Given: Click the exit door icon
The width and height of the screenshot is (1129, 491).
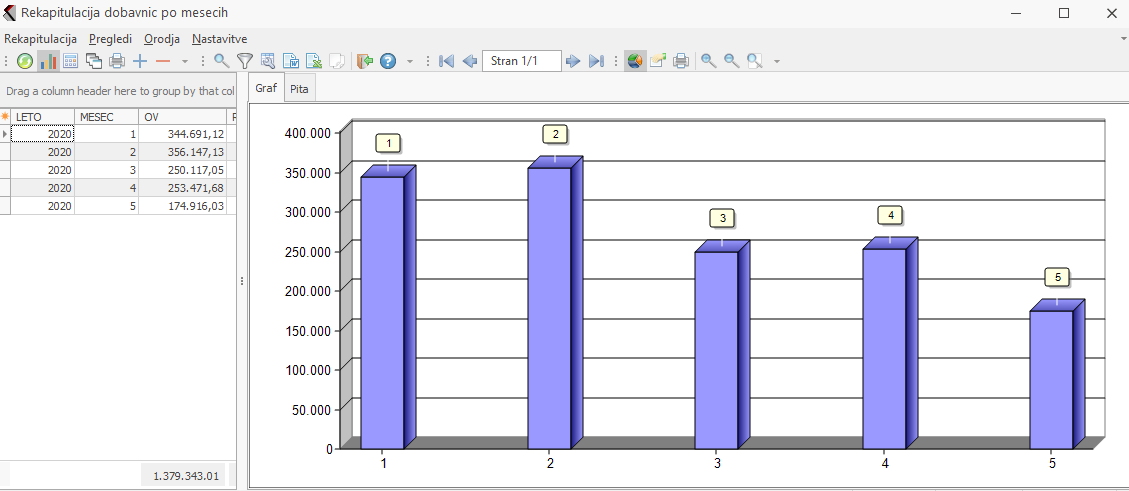Looking at the screenshot, I should [x=365, y=61].
